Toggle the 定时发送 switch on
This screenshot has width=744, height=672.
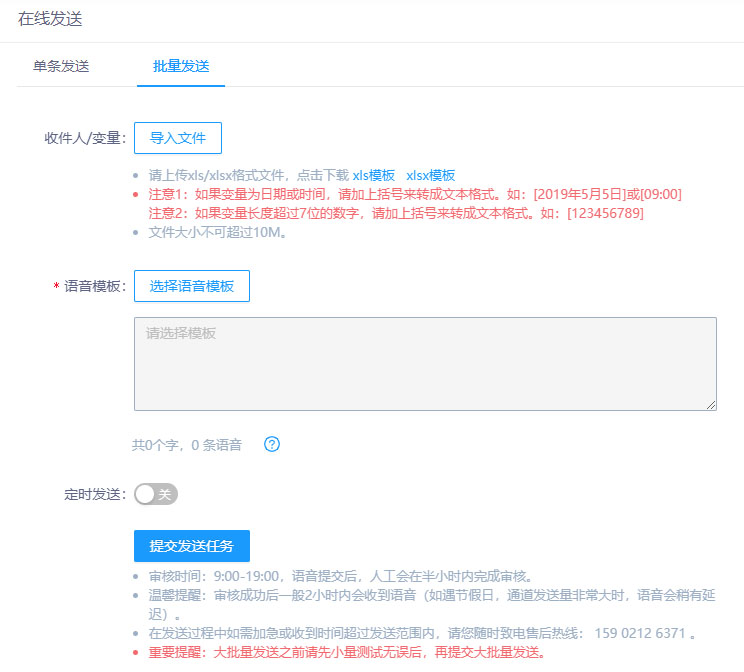pos(155,494)
